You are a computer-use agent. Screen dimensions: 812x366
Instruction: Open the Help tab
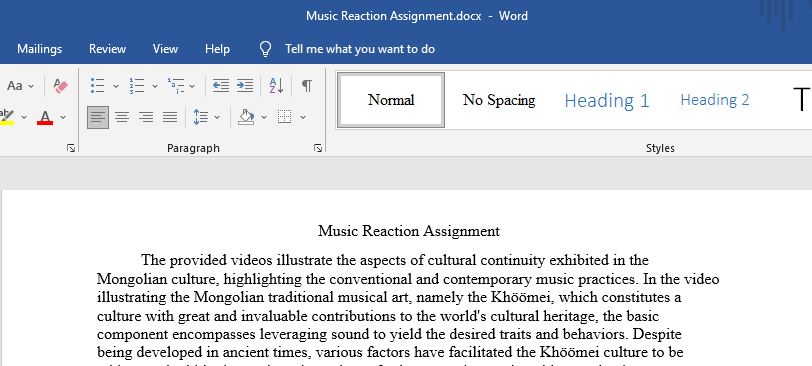(x=217, y=49)
